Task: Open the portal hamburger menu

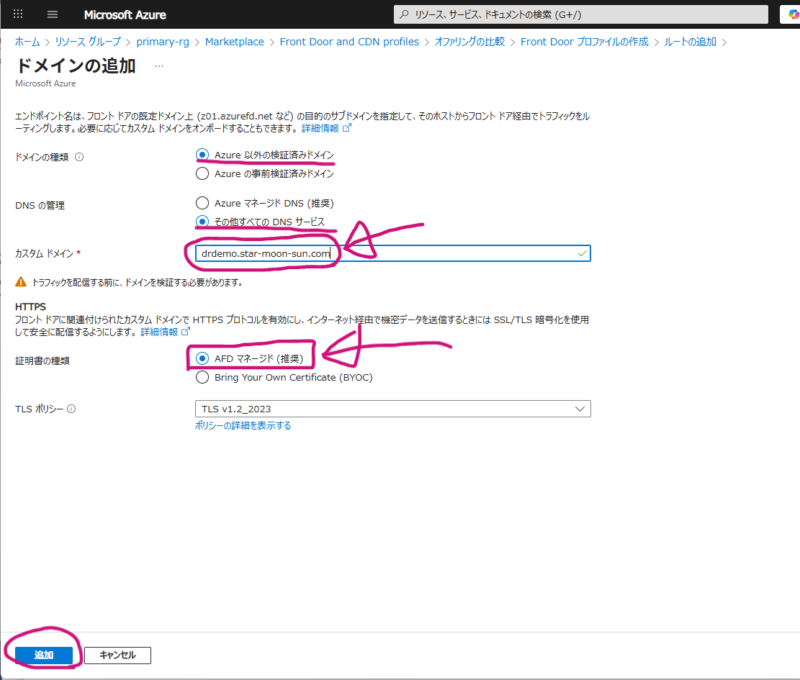Action: pos(53,14)
